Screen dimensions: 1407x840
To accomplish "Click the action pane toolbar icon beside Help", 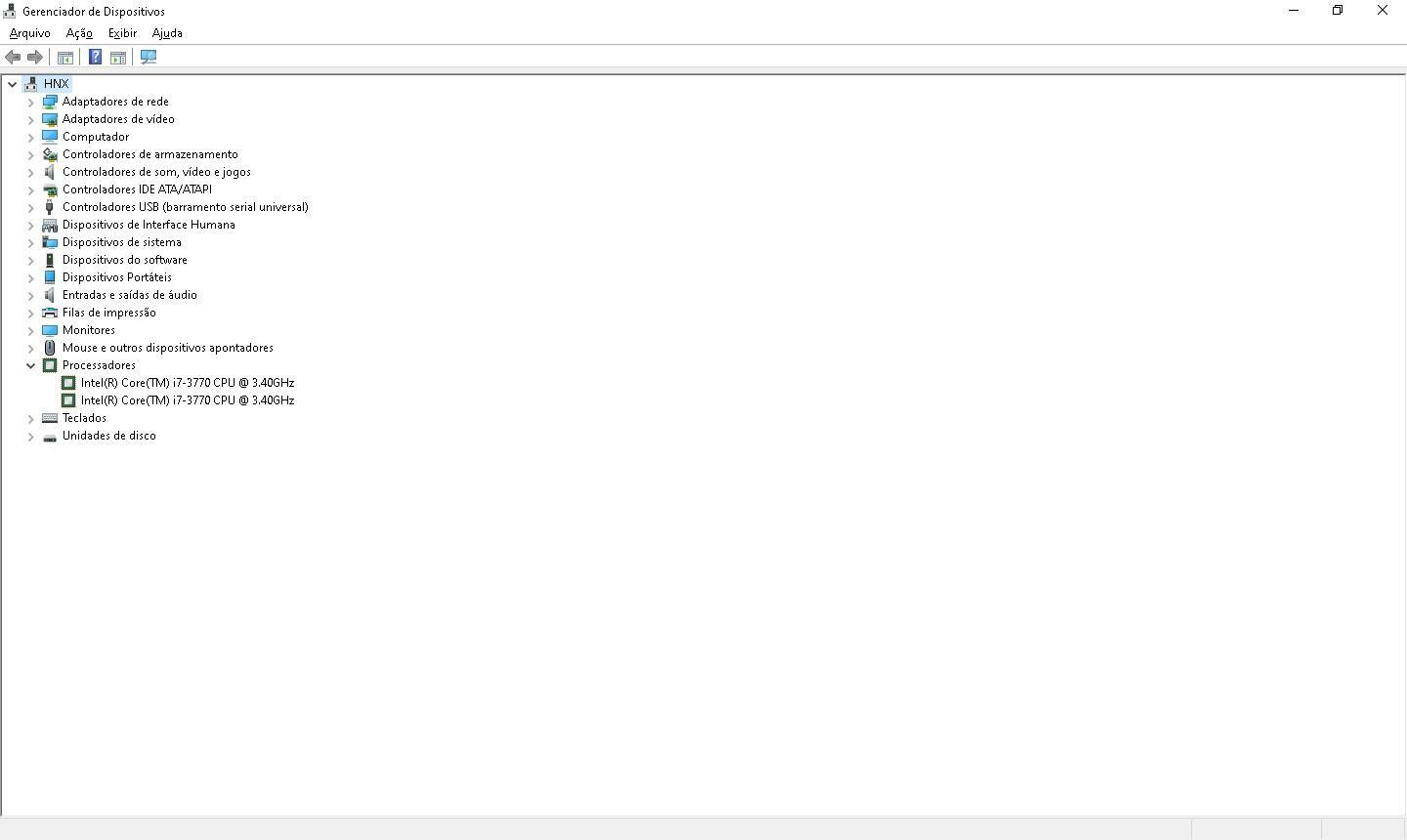I will pos(118,58).
